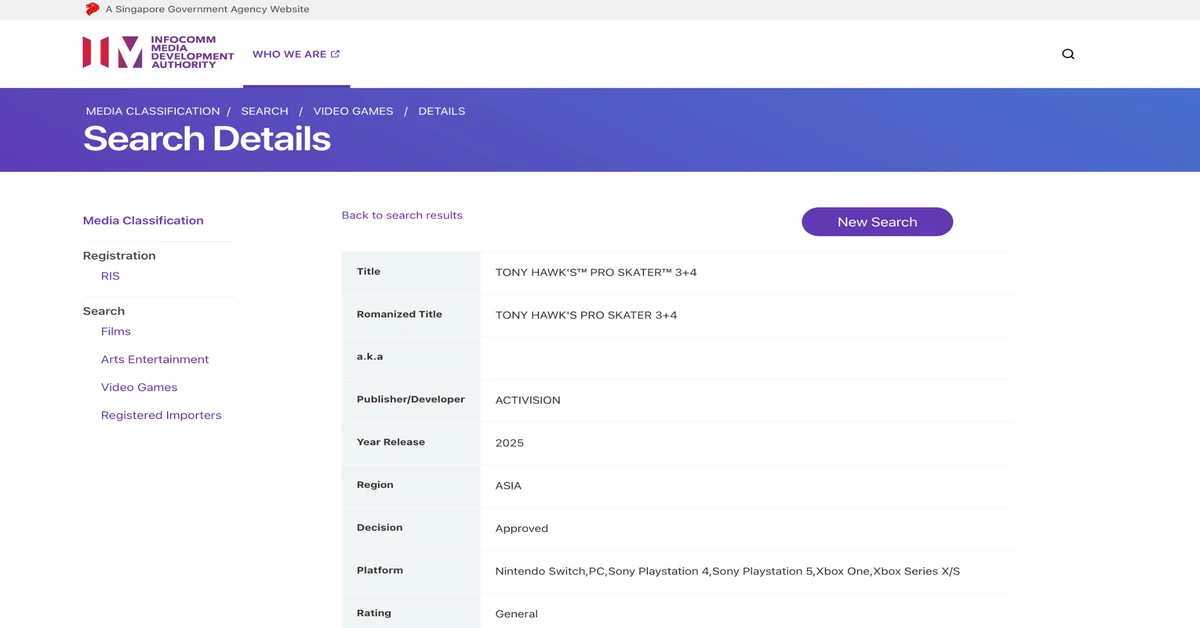Image resolution: width=1200 pixels, height=628 pixels.
Task: Click the Singapore Government lion crest icon
Action: coord(93,9)
